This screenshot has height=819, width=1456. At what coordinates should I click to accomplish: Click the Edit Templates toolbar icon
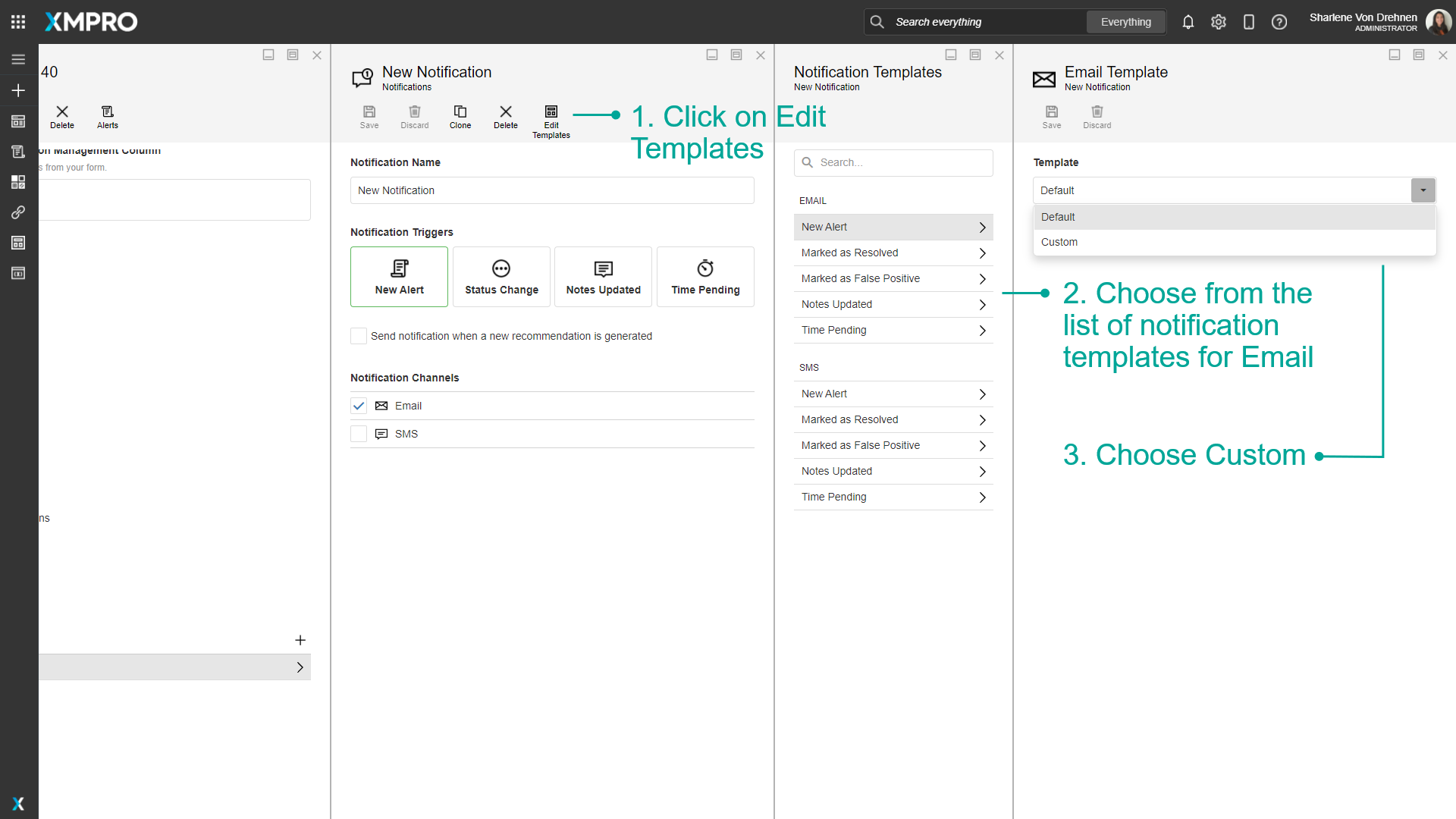click(x=551, y=113)
